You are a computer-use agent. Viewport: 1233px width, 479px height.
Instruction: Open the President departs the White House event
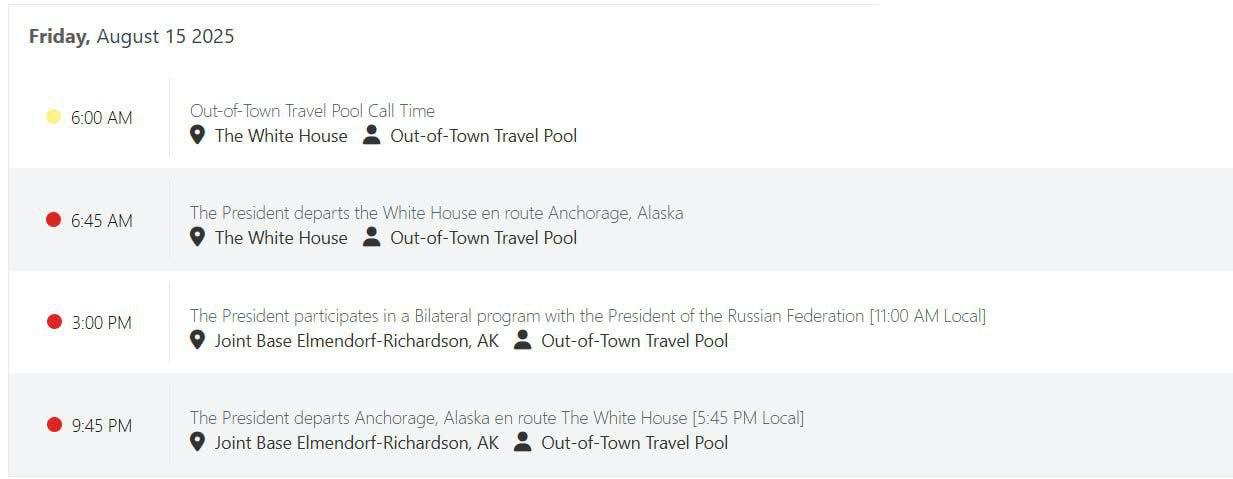436,213
